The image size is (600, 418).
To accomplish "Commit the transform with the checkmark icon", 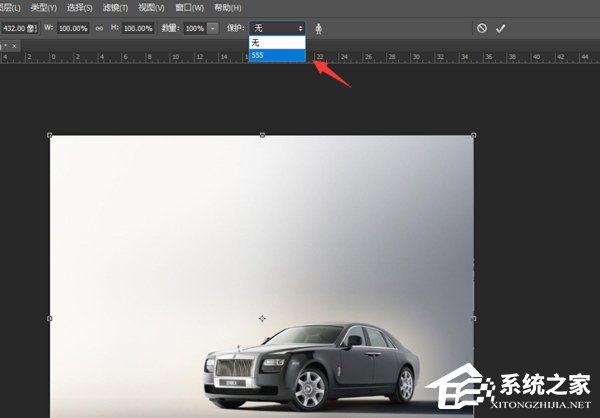I will coord(500,29).
